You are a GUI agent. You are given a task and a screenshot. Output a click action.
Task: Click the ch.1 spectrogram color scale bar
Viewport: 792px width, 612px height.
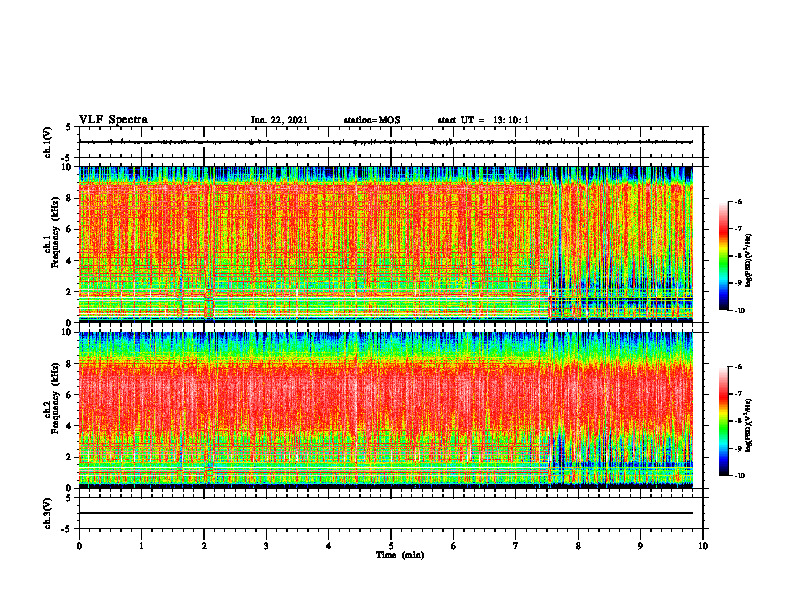724,256
